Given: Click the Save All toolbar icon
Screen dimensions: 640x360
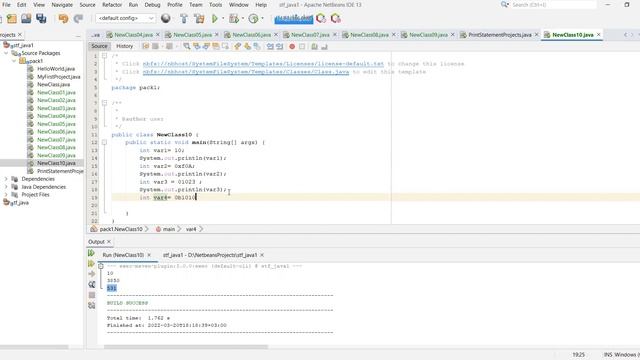Looking at the screenshot, I should 41,18.
